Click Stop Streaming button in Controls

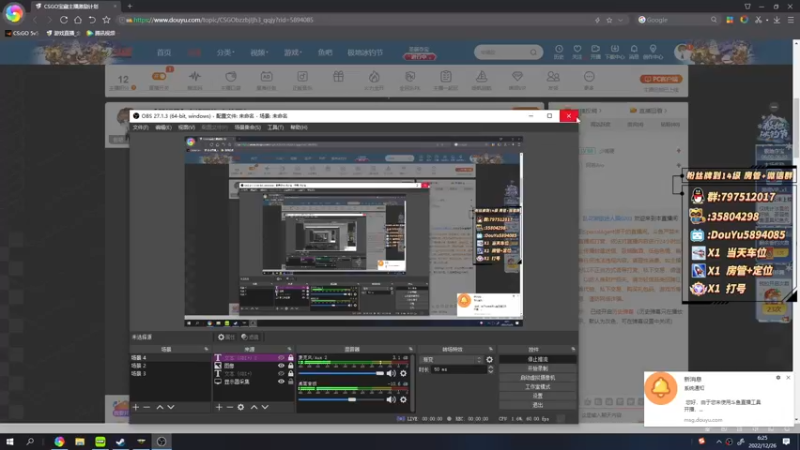point(538,359)
